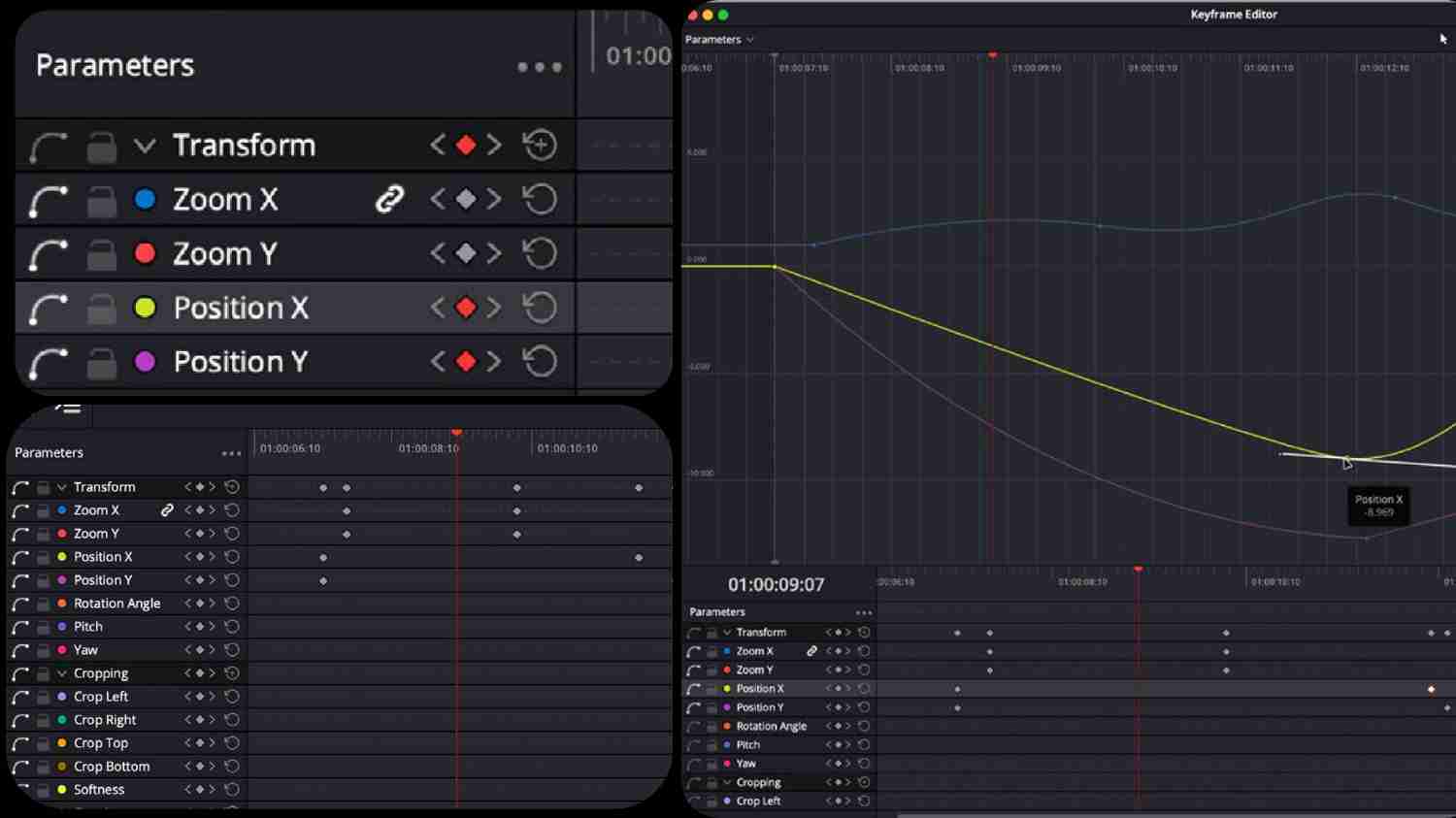
Task: Select the Softness parameter label
Action: click(x=99, y=790)
